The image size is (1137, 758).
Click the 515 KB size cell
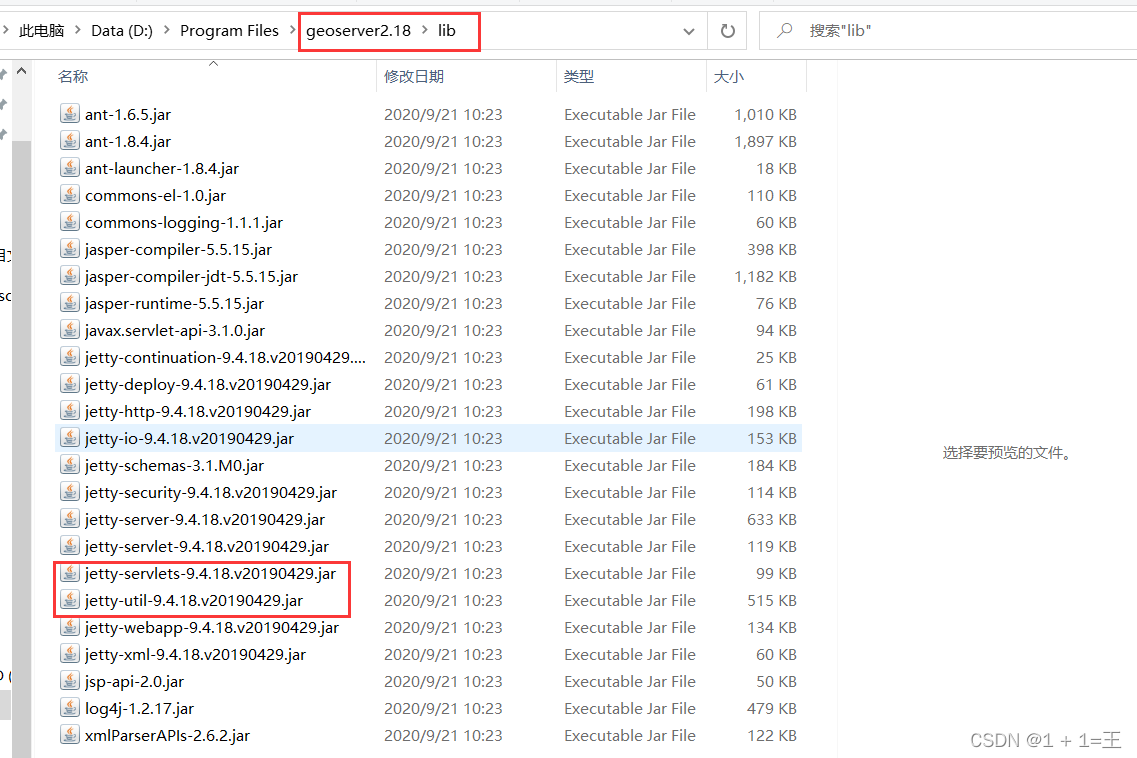[772, 601]
